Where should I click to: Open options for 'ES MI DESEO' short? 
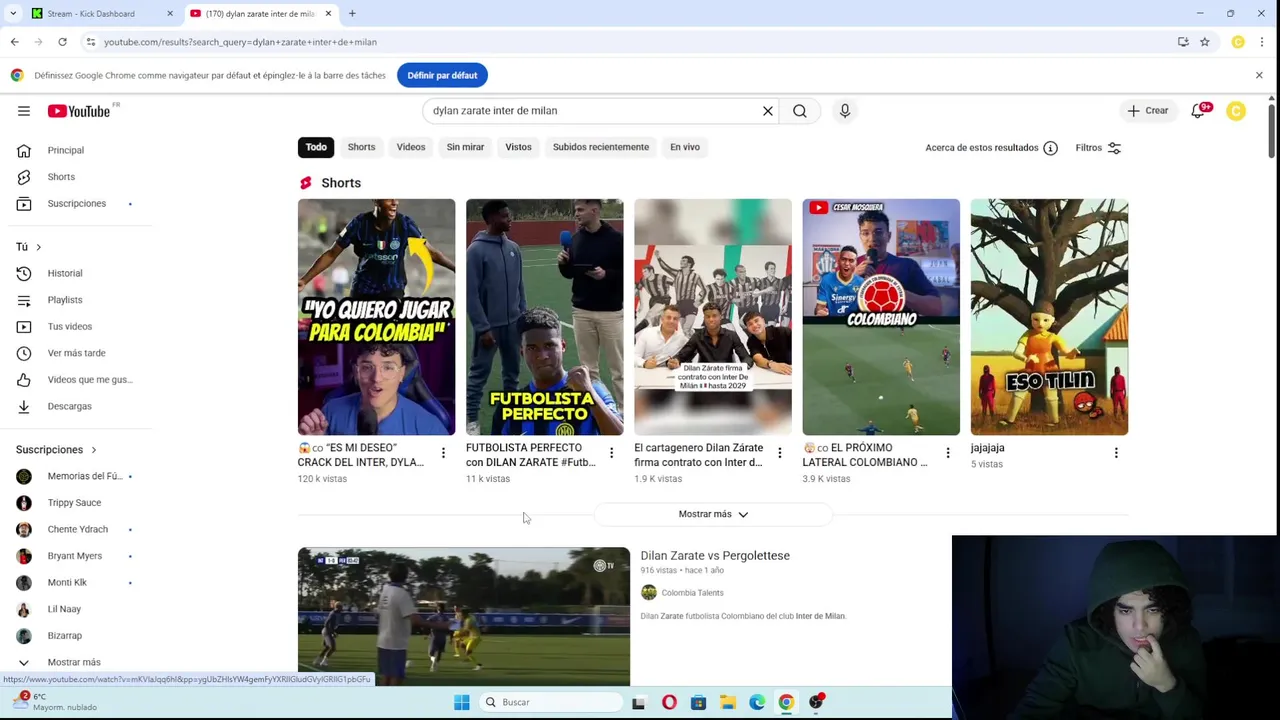[443, 453]
